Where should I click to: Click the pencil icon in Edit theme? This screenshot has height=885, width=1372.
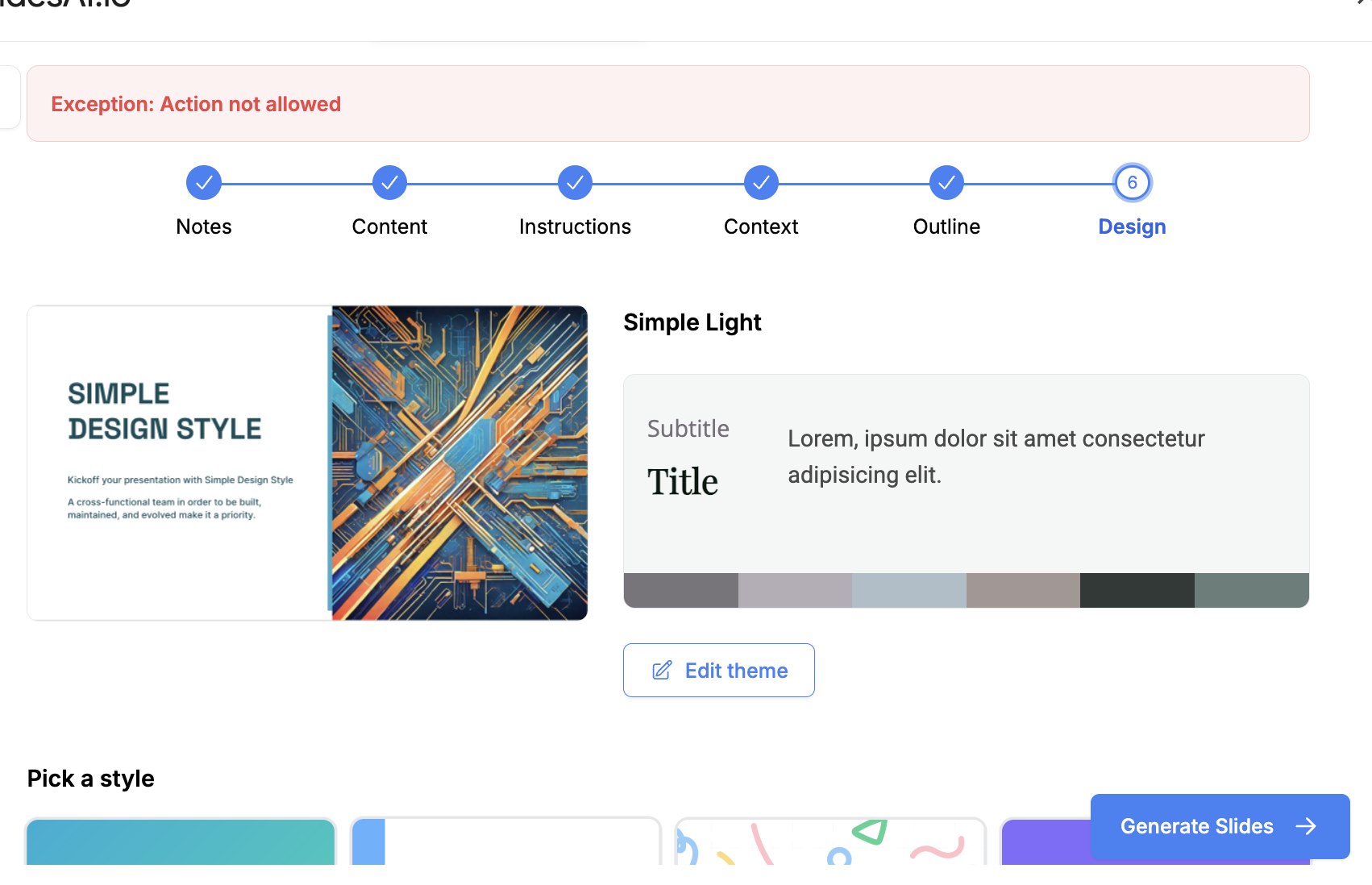point(662,671)
